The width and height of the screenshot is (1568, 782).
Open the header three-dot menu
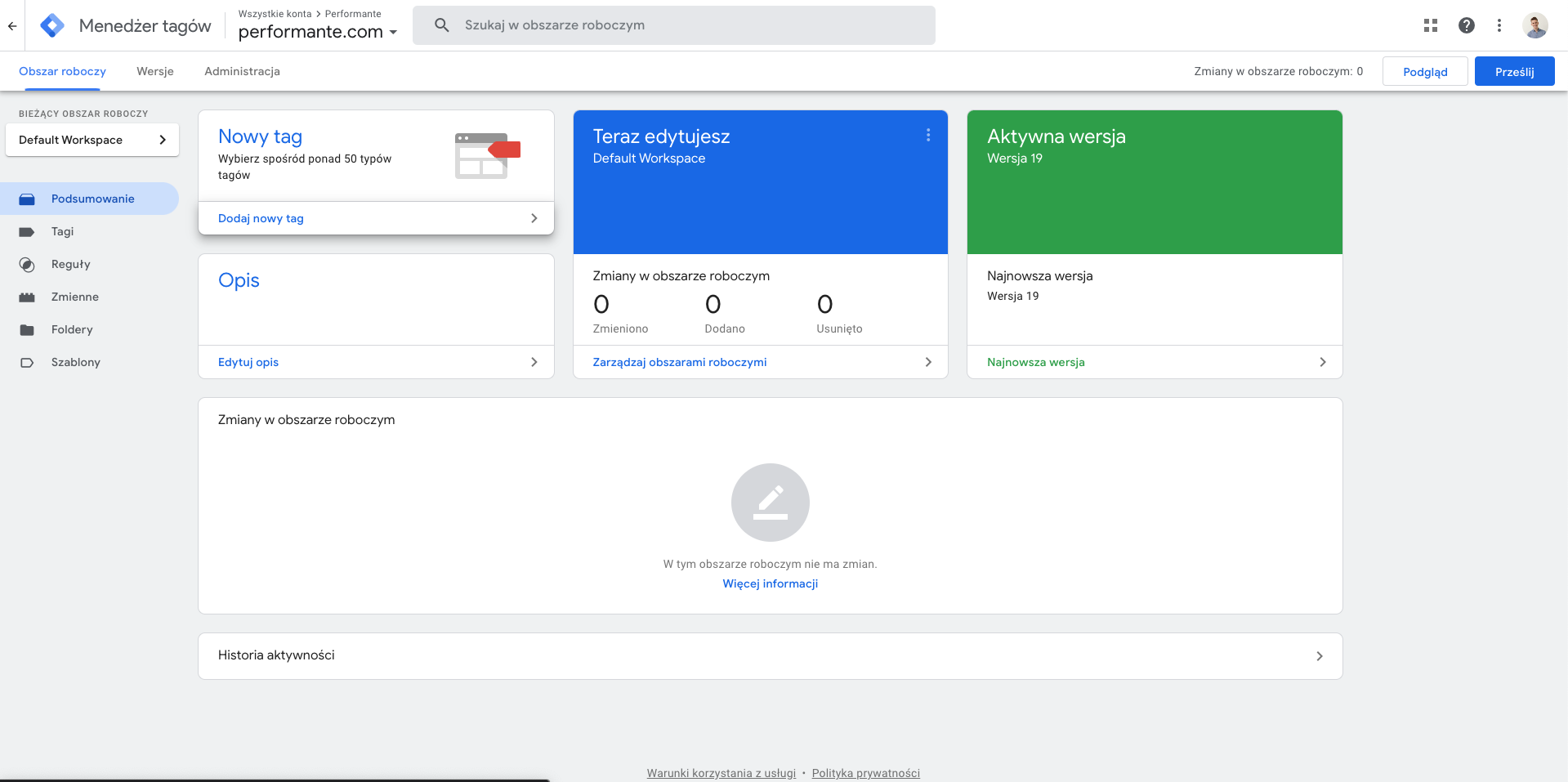[1499, 25]
